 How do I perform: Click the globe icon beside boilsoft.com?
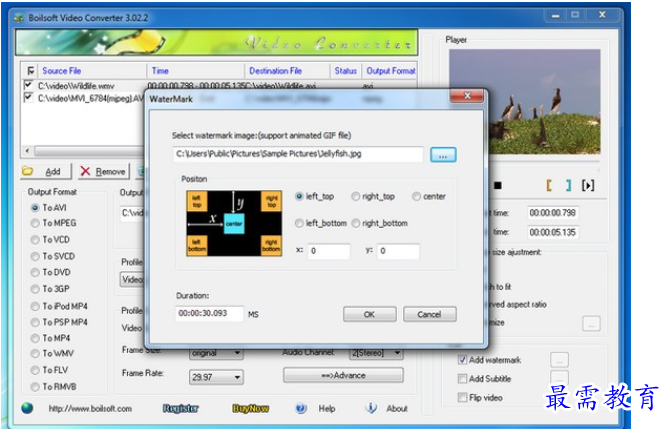pyautogui.click(x=27, y=408)
